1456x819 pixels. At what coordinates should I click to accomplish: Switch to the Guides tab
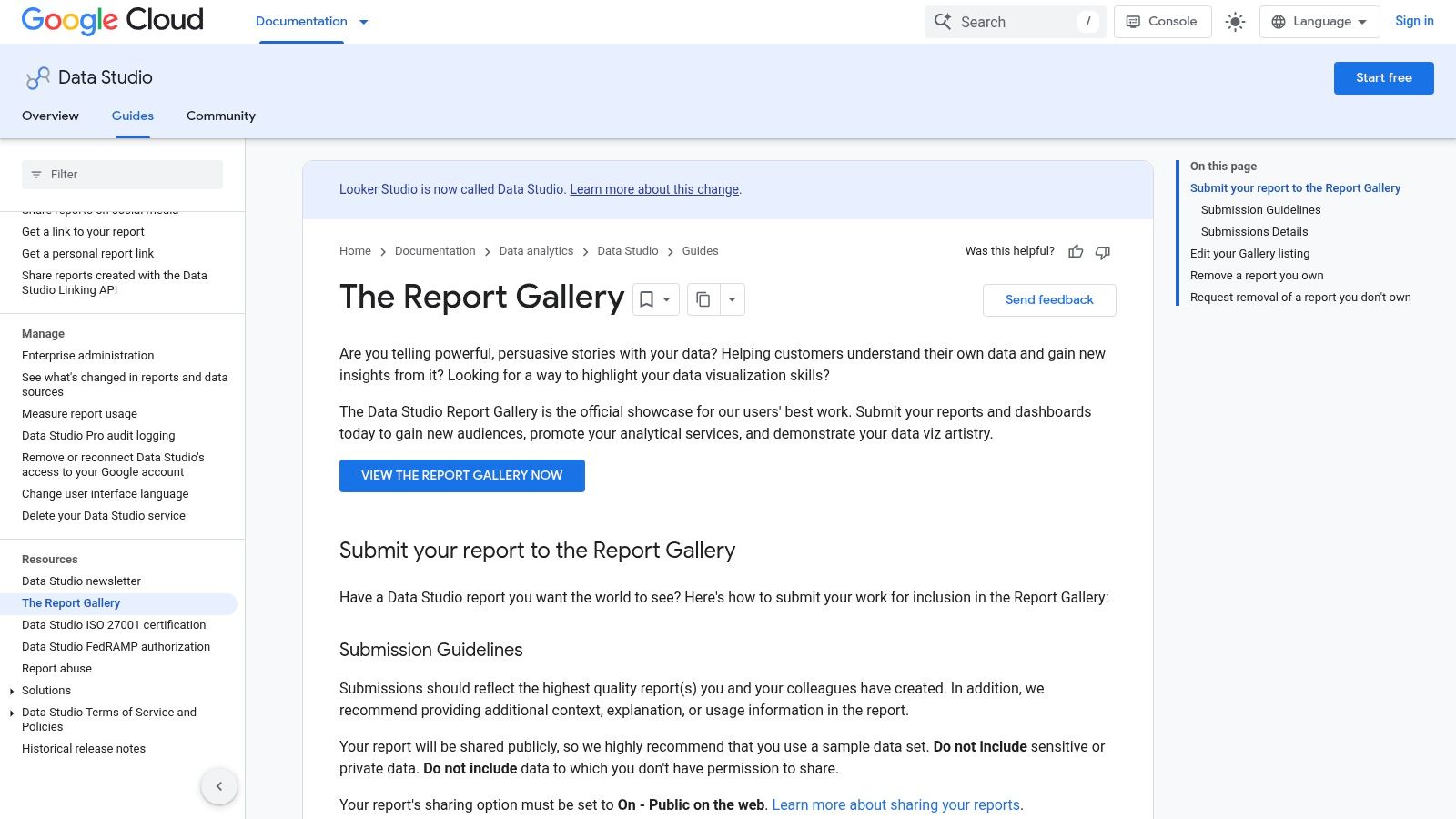(x=133, y=116)
